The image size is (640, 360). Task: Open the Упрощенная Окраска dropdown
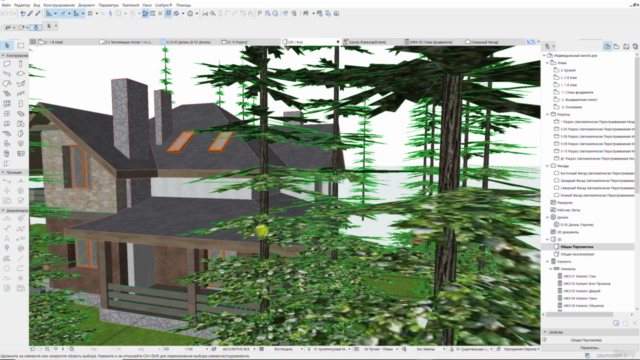[x=519, y=349]
